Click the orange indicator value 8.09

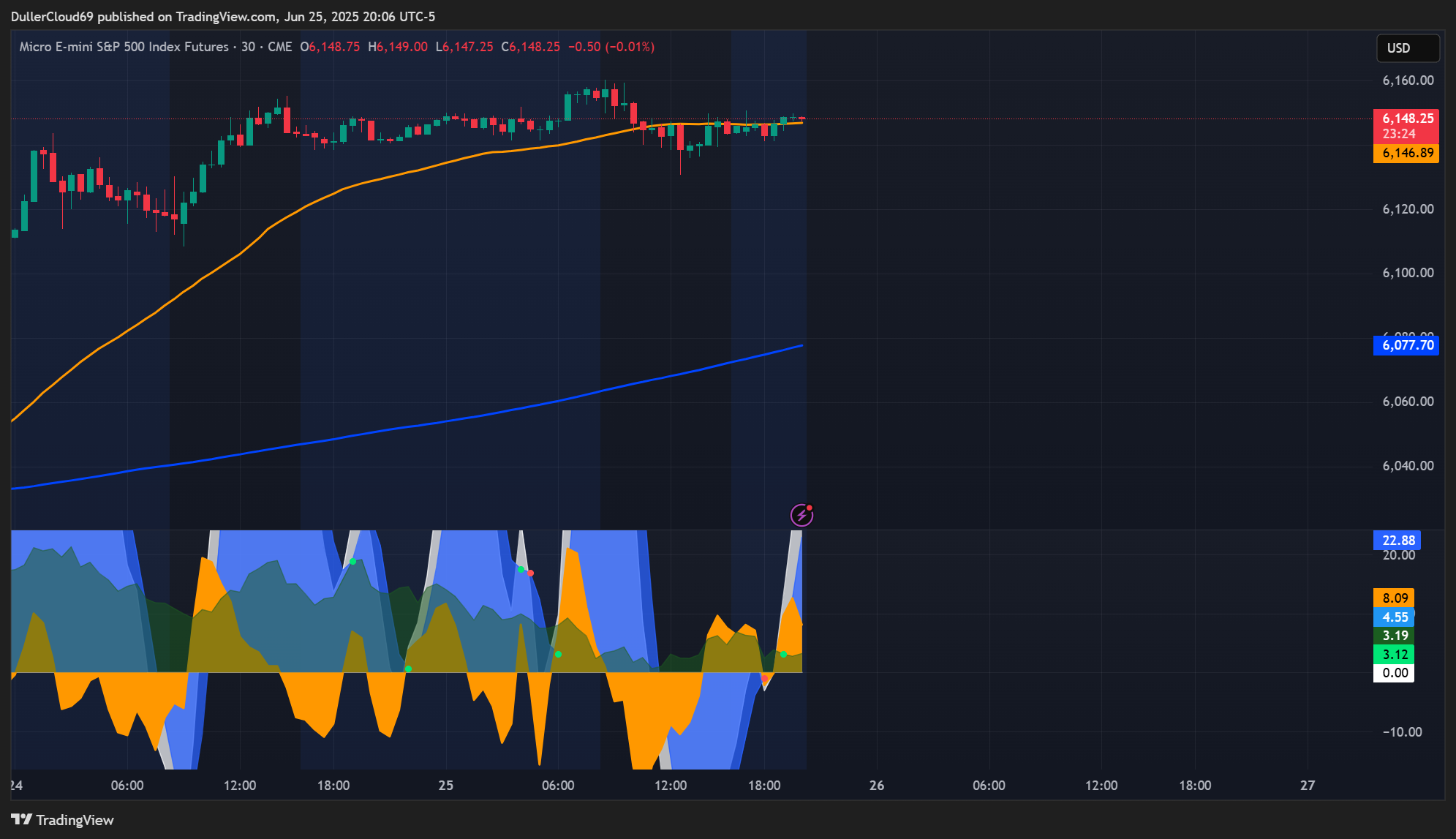1394,598
